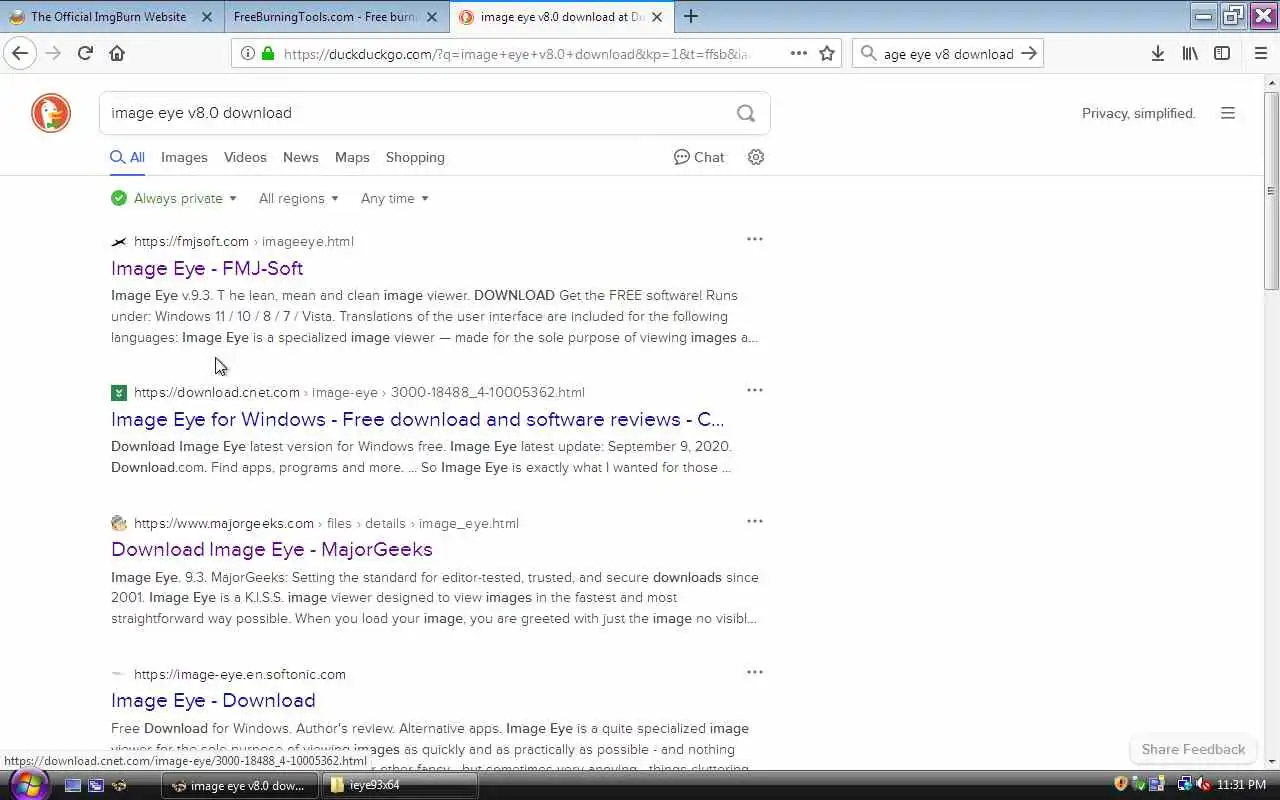Click the download.cnet.com URL breadcrumb
Image resolution: width=1280 pixels, height=800 pixels.
[217, 392]
